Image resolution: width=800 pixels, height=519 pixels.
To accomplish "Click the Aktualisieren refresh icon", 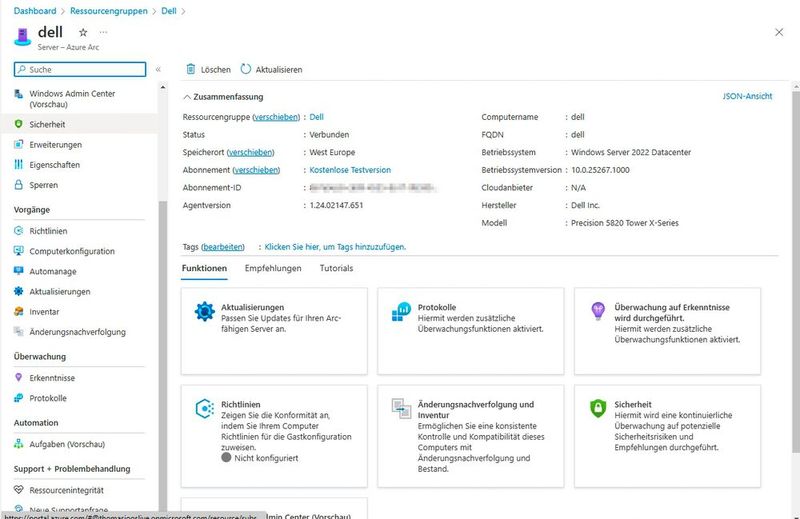I will tap(246, 69).
